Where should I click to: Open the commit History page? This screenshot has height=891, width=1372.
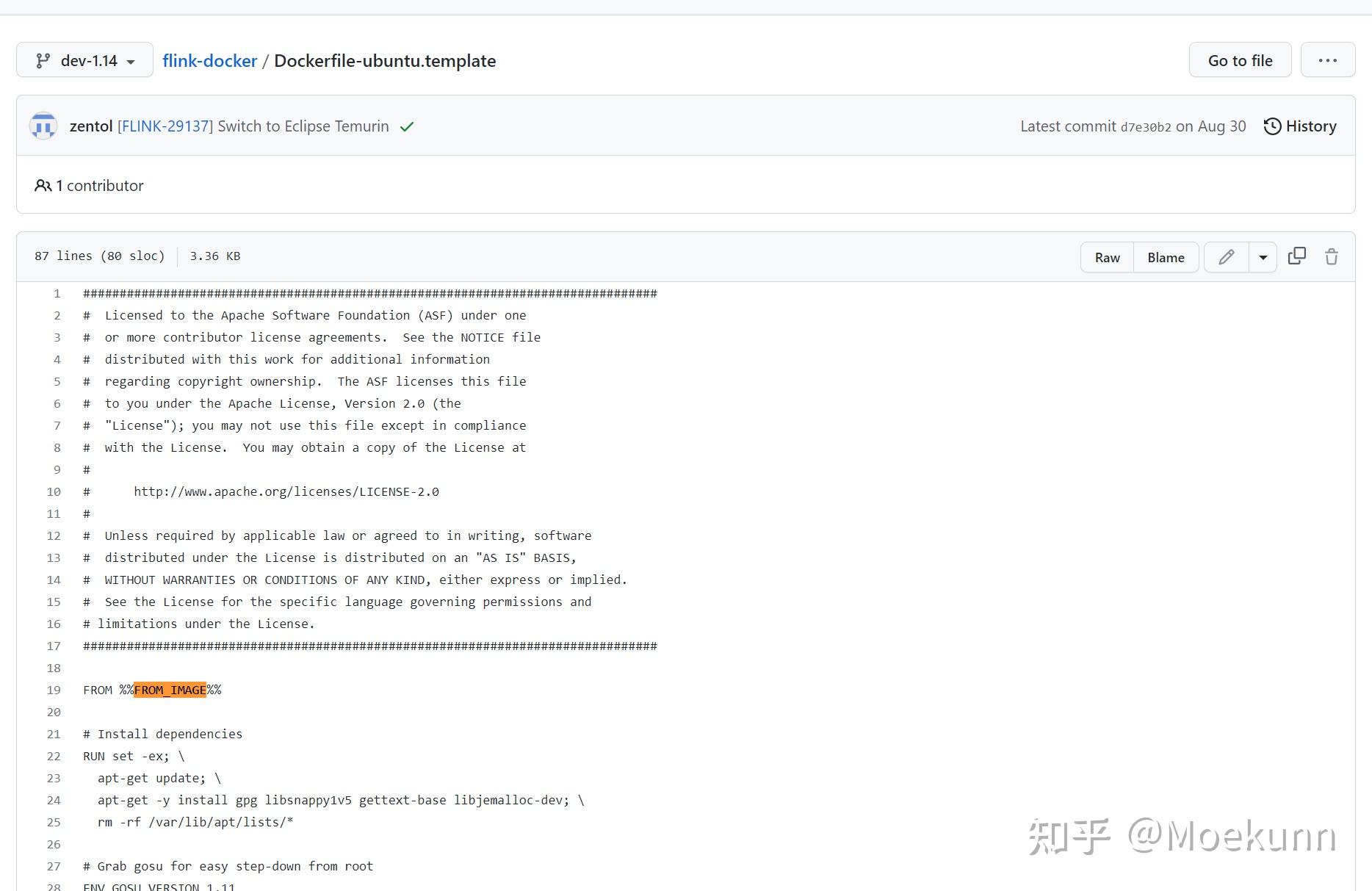pos(1311,126)
